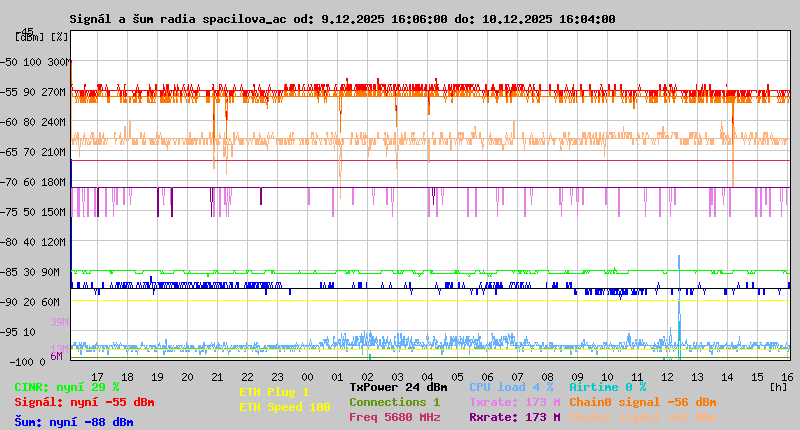Select the Connections 1 legend entry
Screen dimensions: 800x430
(394, 402)
